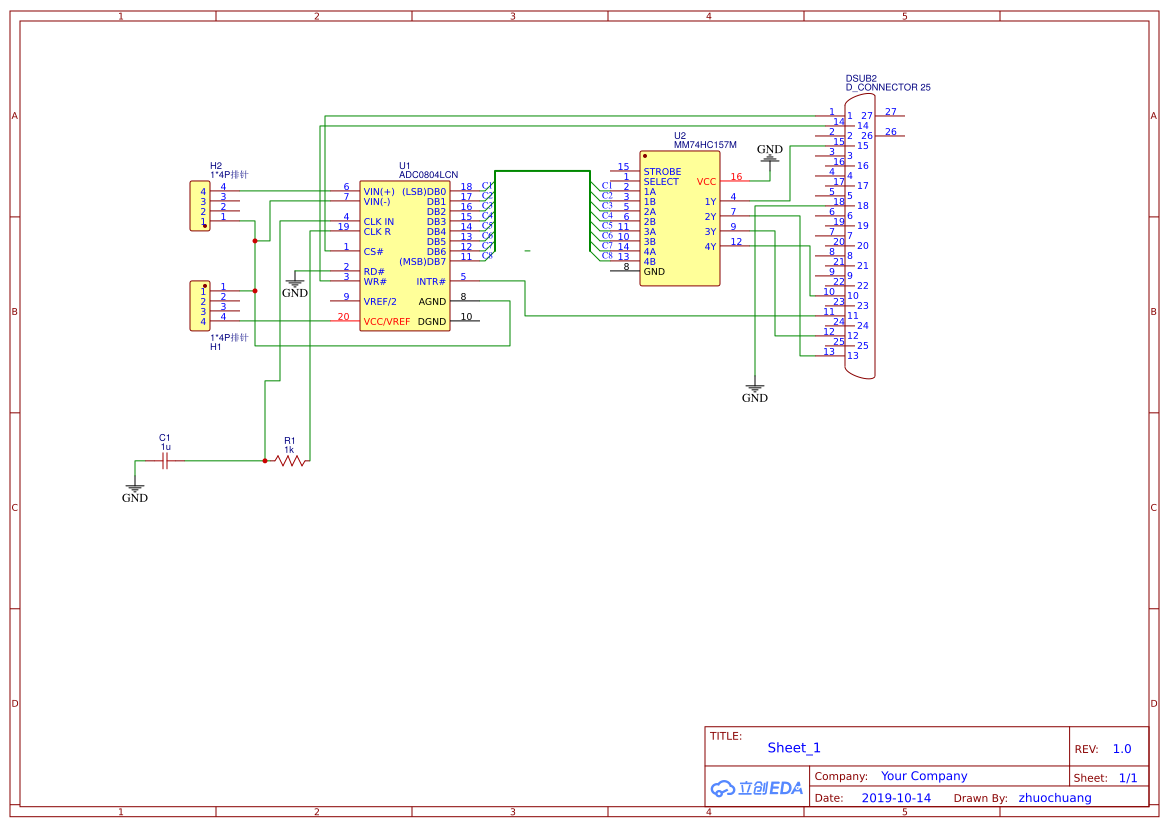Select the H1 1*4P header component
The image size is (1169, 827).
tap(200, 306)
